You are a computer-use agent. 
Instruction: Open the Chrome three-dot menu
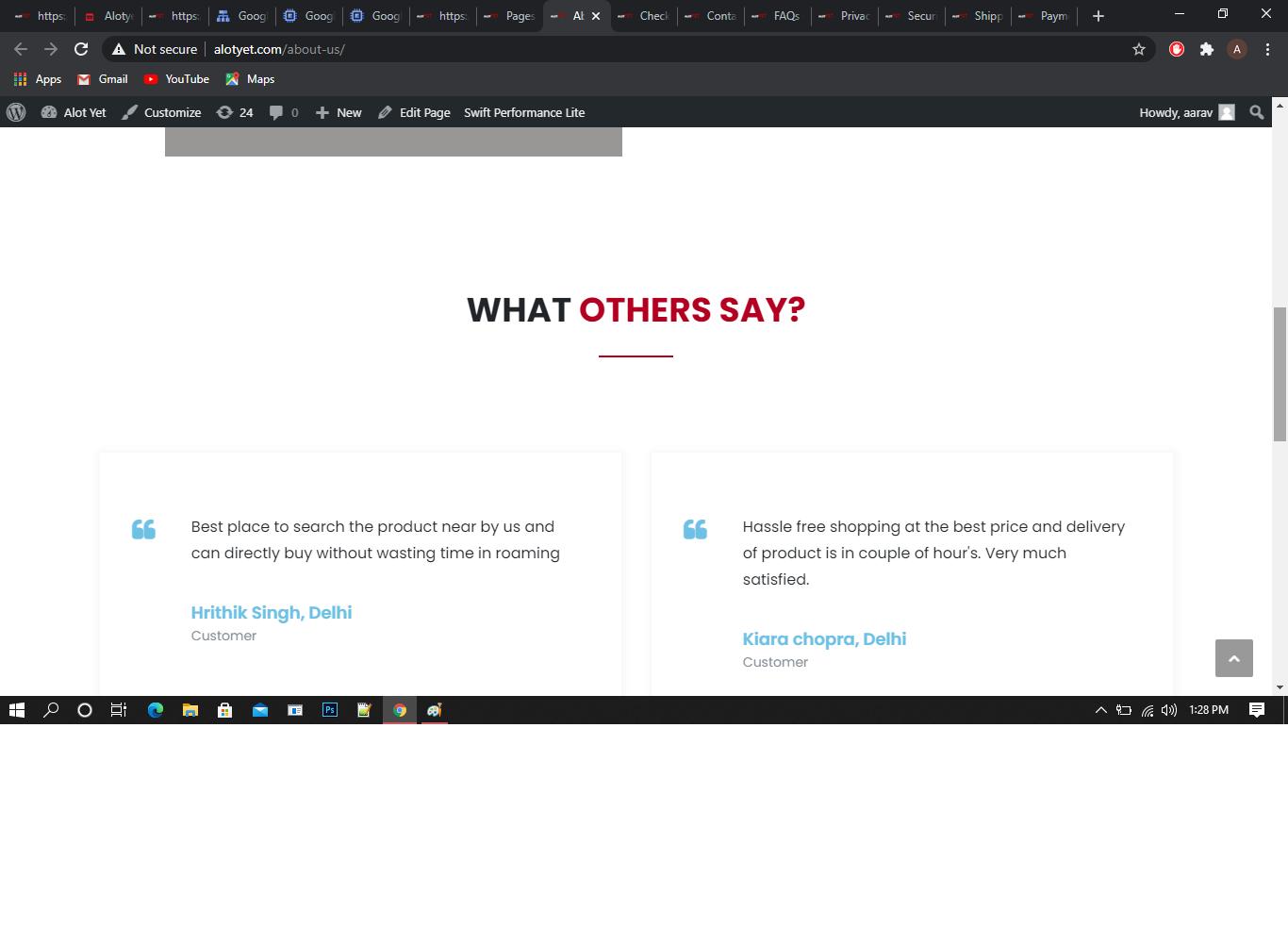click(x=1267, y=49)
